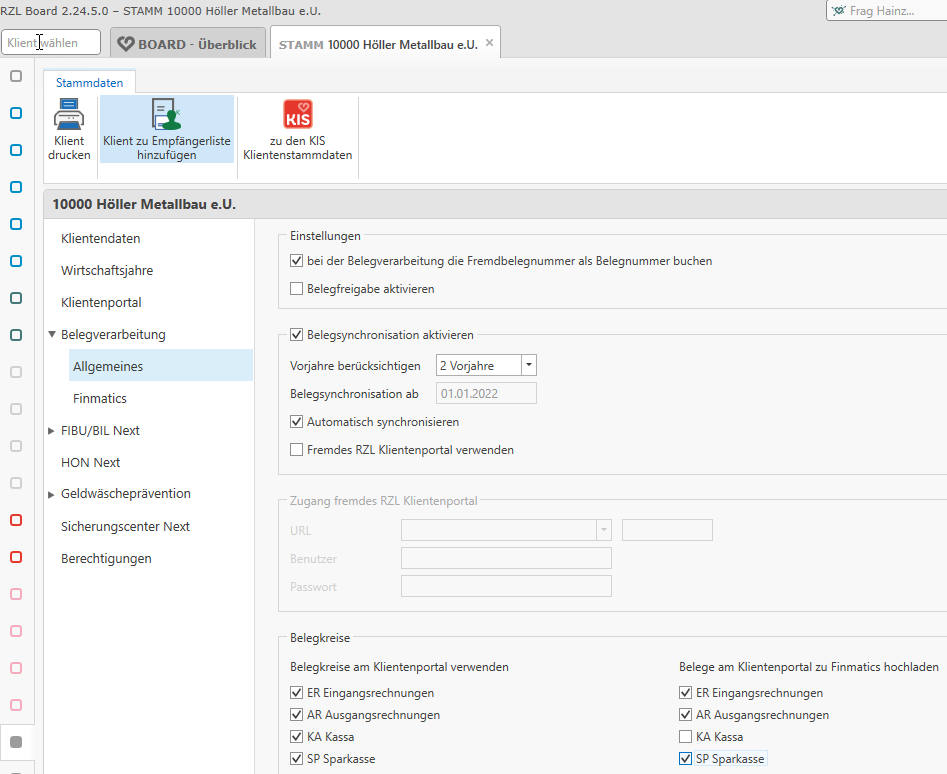Open KIS Klientenstammdaten via the red KIS icon
Image resolution: width=947 pixels, height=774 pixels.
coord(297,115)
